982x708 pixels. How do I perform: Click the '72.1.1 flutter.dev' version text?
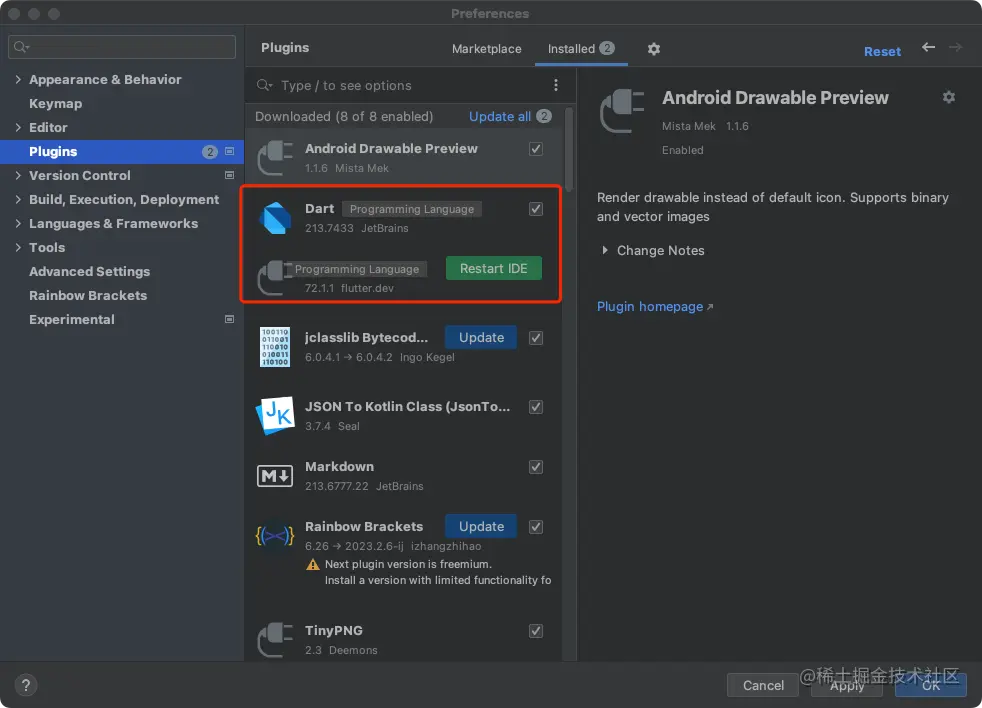(x=349, y=288)
